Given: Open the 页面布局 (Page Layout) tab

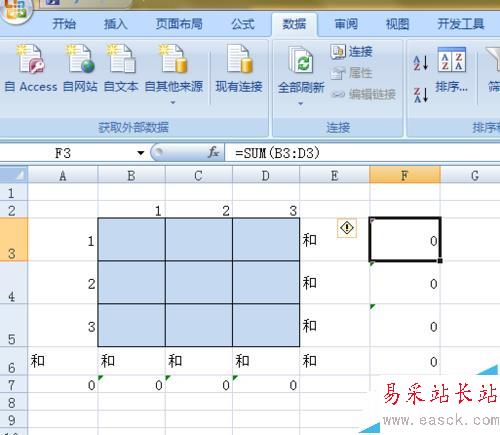Looking at the screenshot, I should coord(179,24).
